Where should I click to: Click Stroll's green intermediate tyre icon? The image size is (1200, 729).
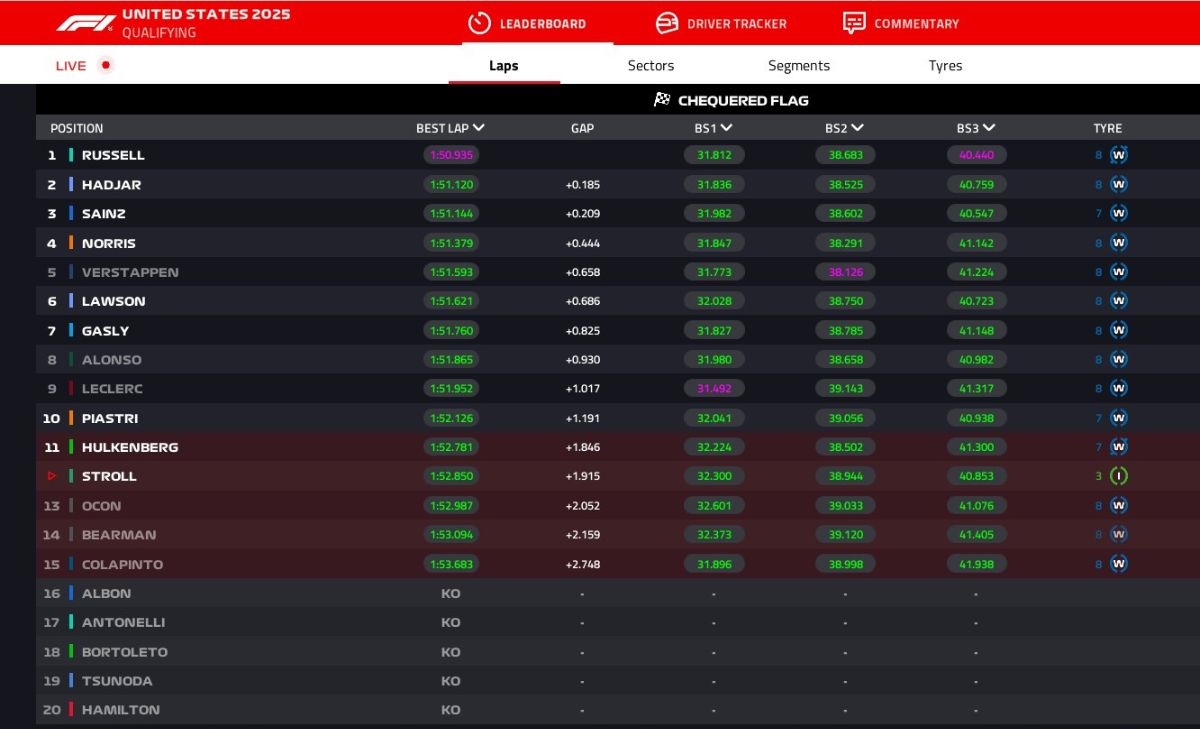[1119, 476]
